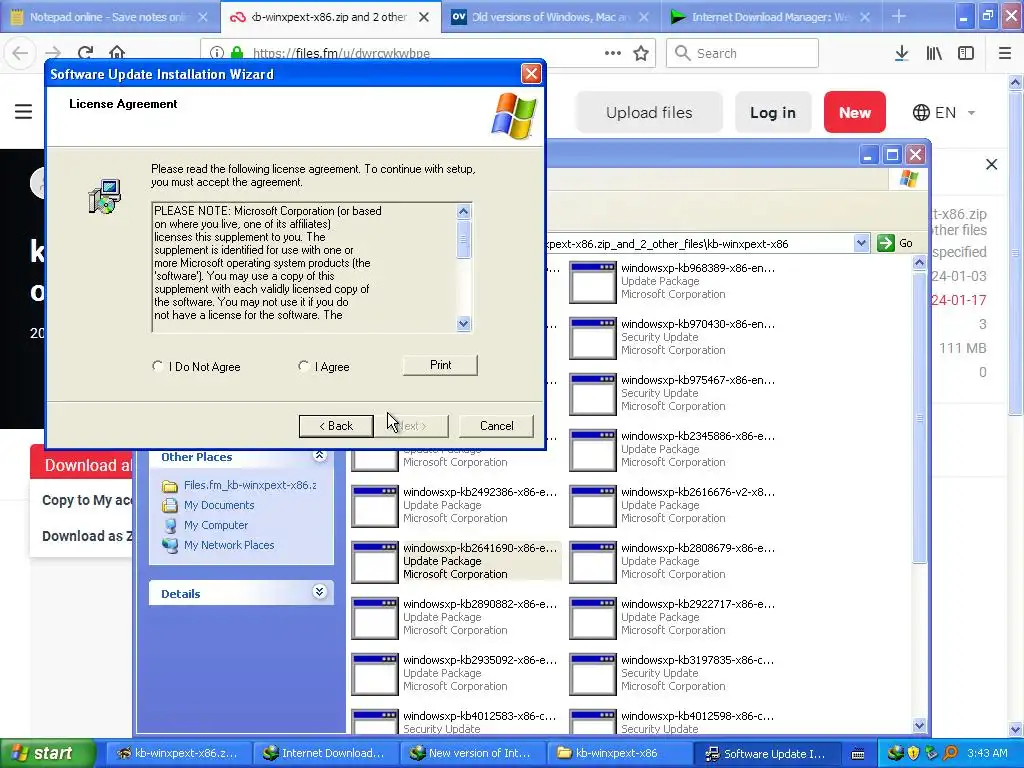Click the browser forward arrow
The image size is (1024, 768).
coord(53,53)
